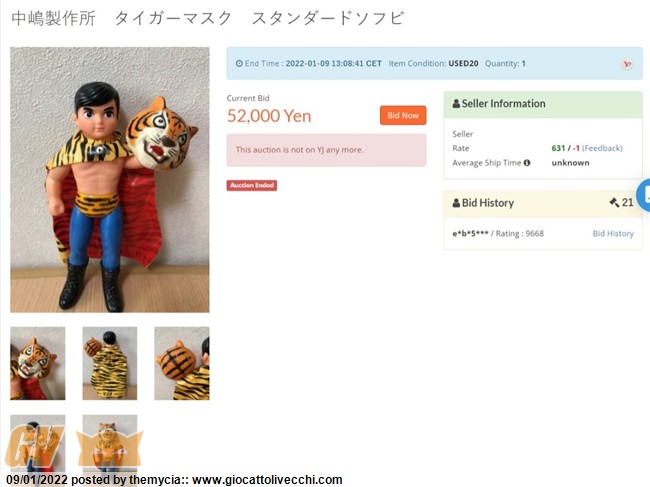Click the gavel bid count icon
Viewport: 650px width, 487px height.
[x=614, y=203]
